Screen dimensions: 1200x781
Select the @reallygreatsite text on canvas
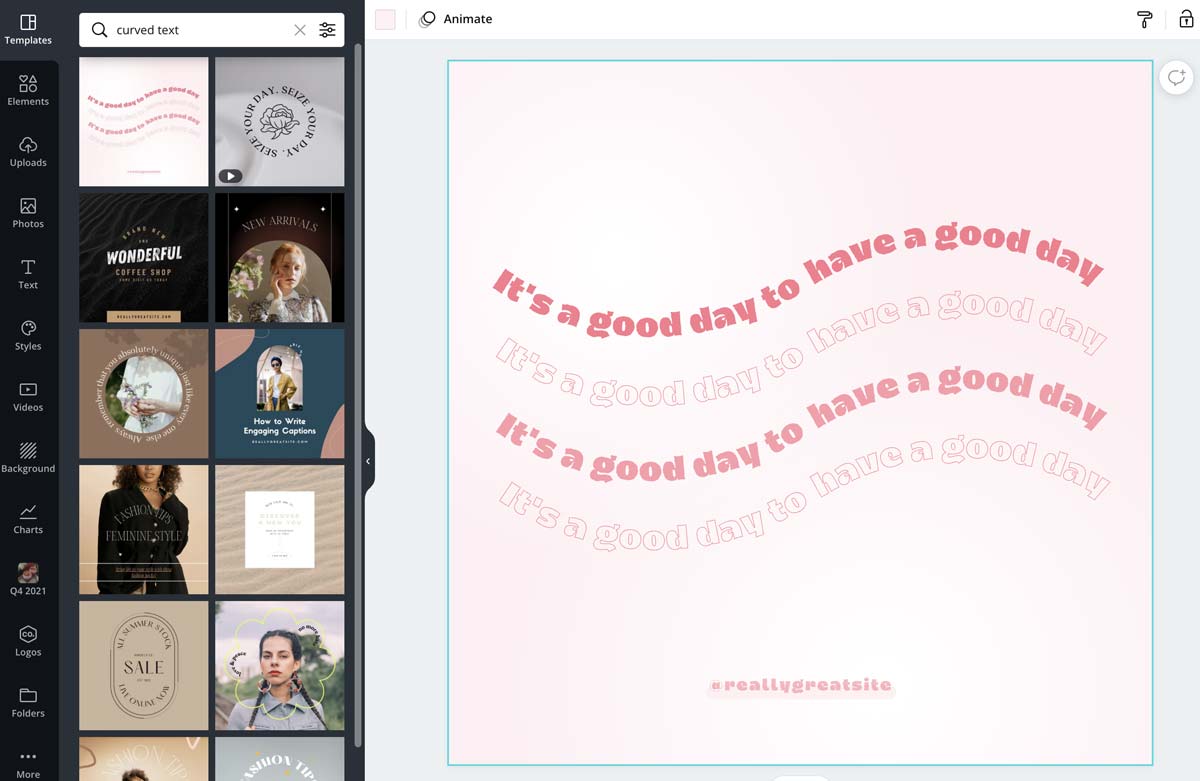pyautogui.click(x=800, y=686)
